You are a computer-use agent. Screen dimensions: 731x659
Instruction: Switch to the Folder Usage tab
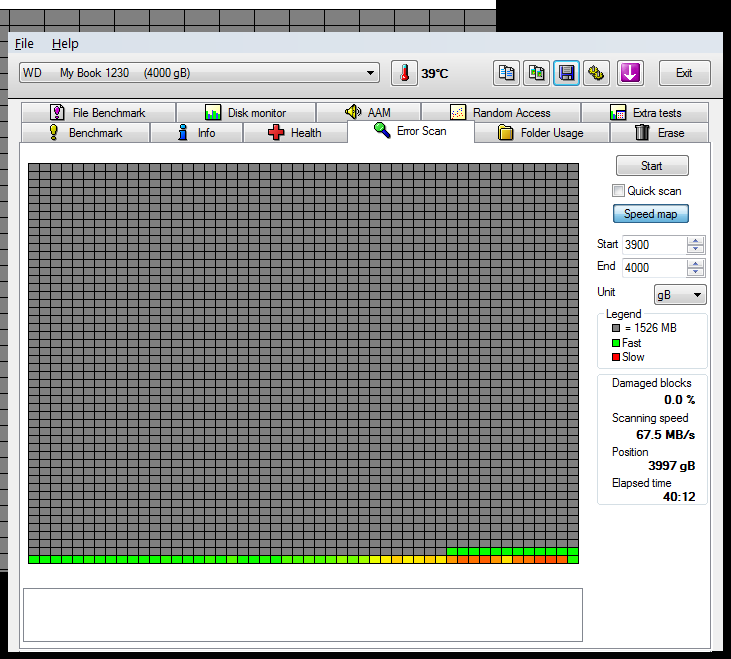pyautogui.click(x=542, y=132)
